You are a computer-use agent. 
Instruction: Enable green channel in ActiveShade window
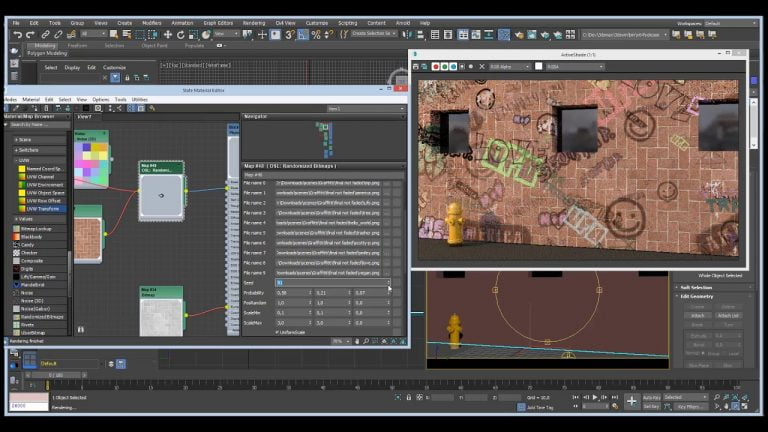tap(444, 67)
